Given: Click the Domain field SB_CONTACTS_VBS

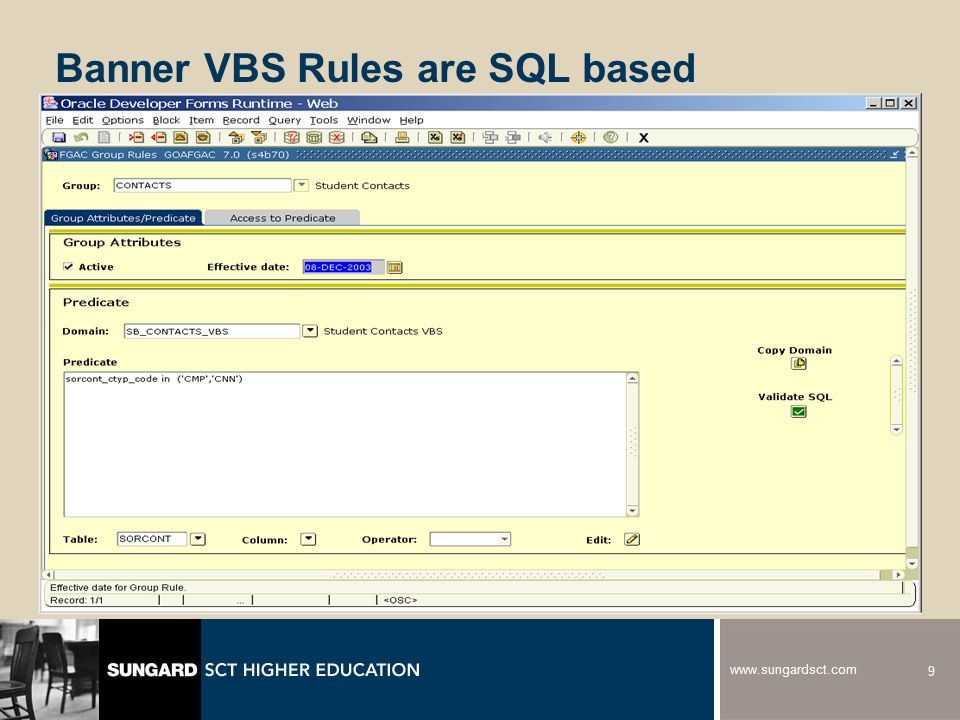Looking at the screenshot, I should point(212,331).
